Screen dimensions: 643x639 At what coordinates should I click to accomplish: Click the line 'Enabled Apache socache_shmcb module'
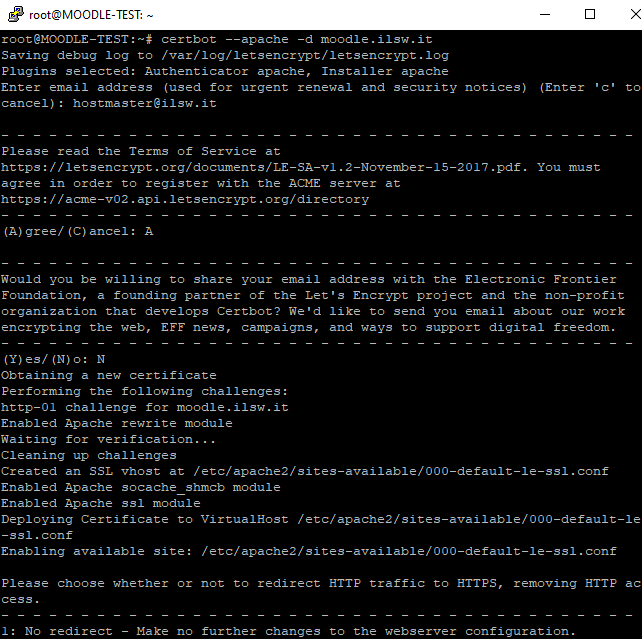click(141, 487)
